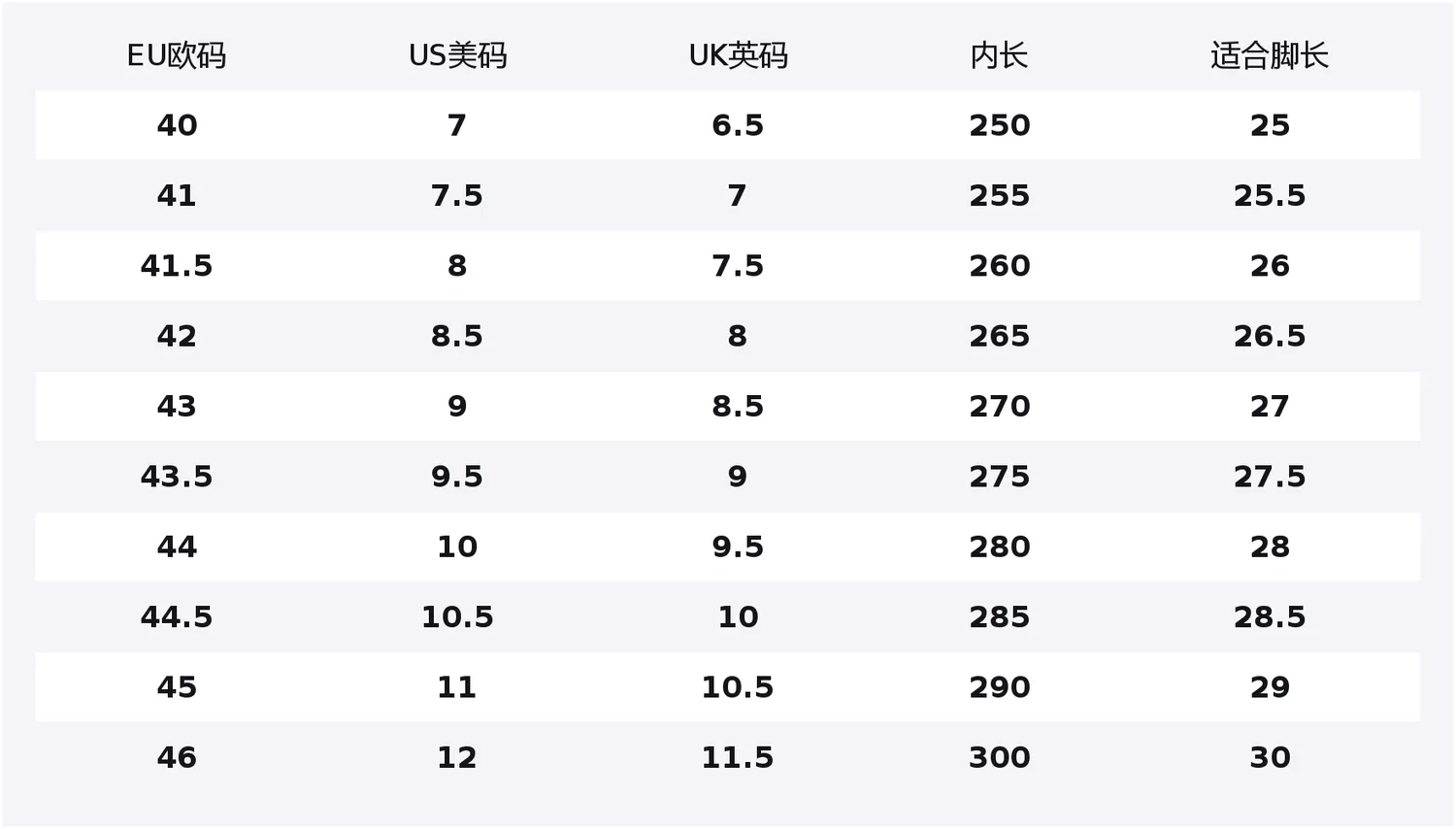Click UK size 11.5 cell

(x=738, y=757)
